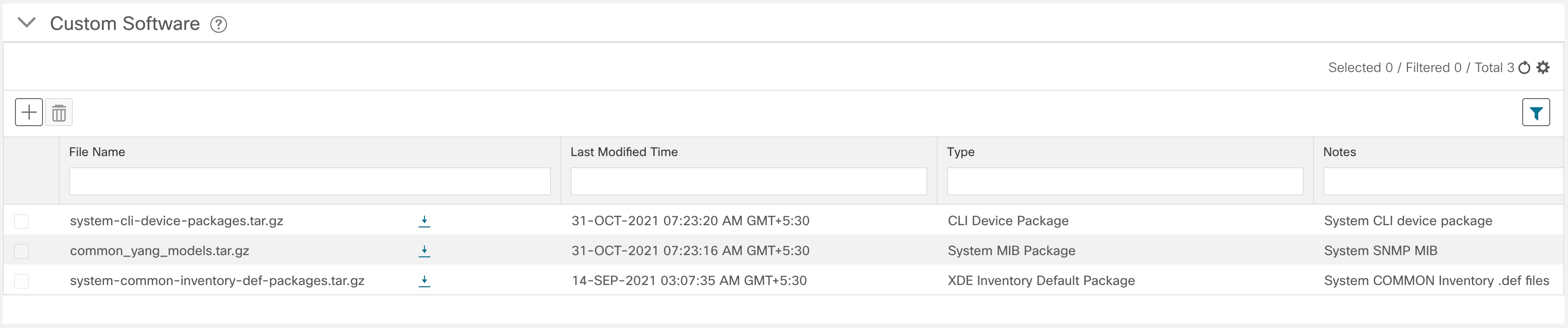Click the Notes filter input
The height and width of the screenshot is (328, 1568).
[x=1442, y=181]
